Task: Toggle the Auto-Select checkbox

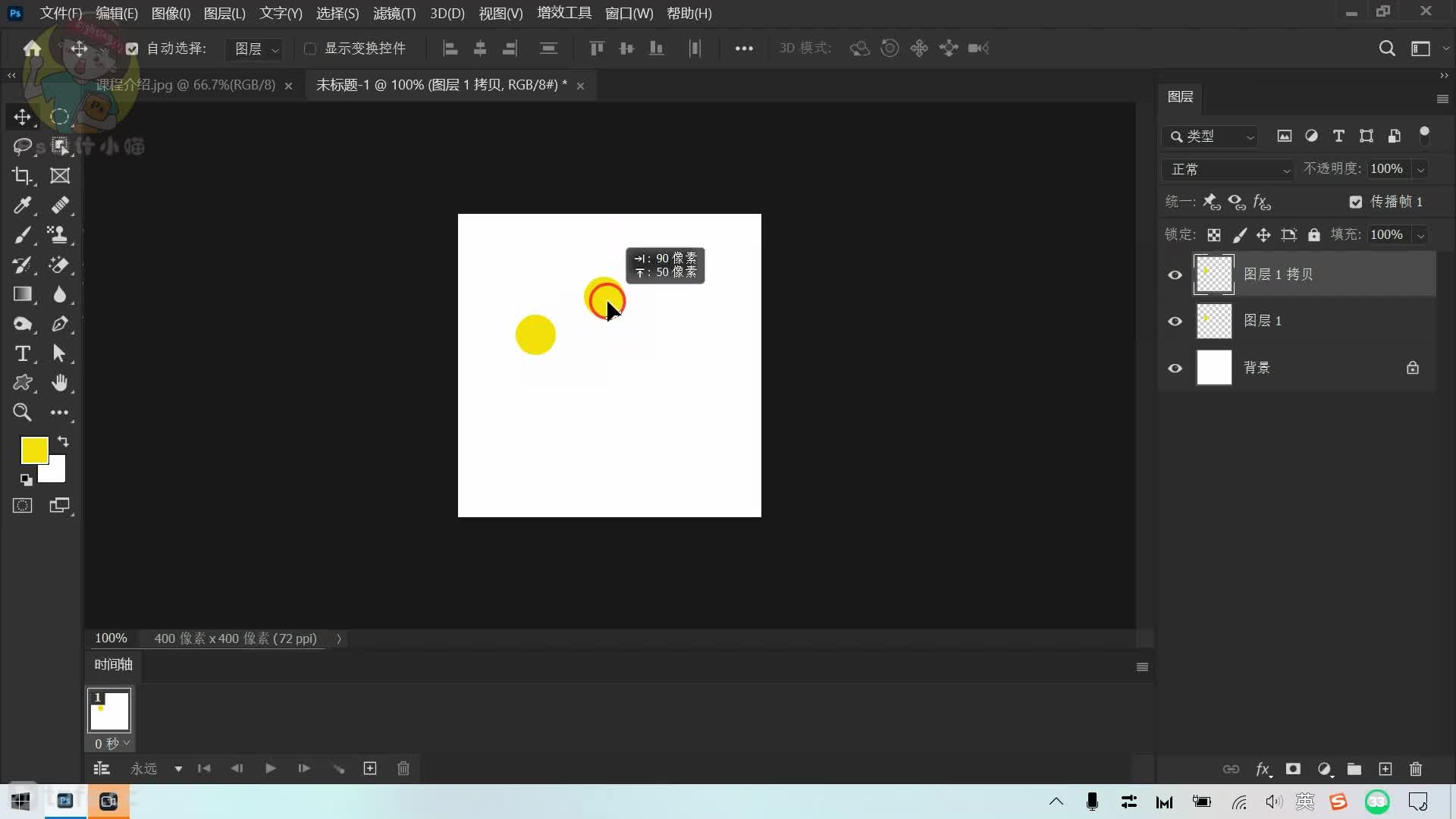Action: 132,49
